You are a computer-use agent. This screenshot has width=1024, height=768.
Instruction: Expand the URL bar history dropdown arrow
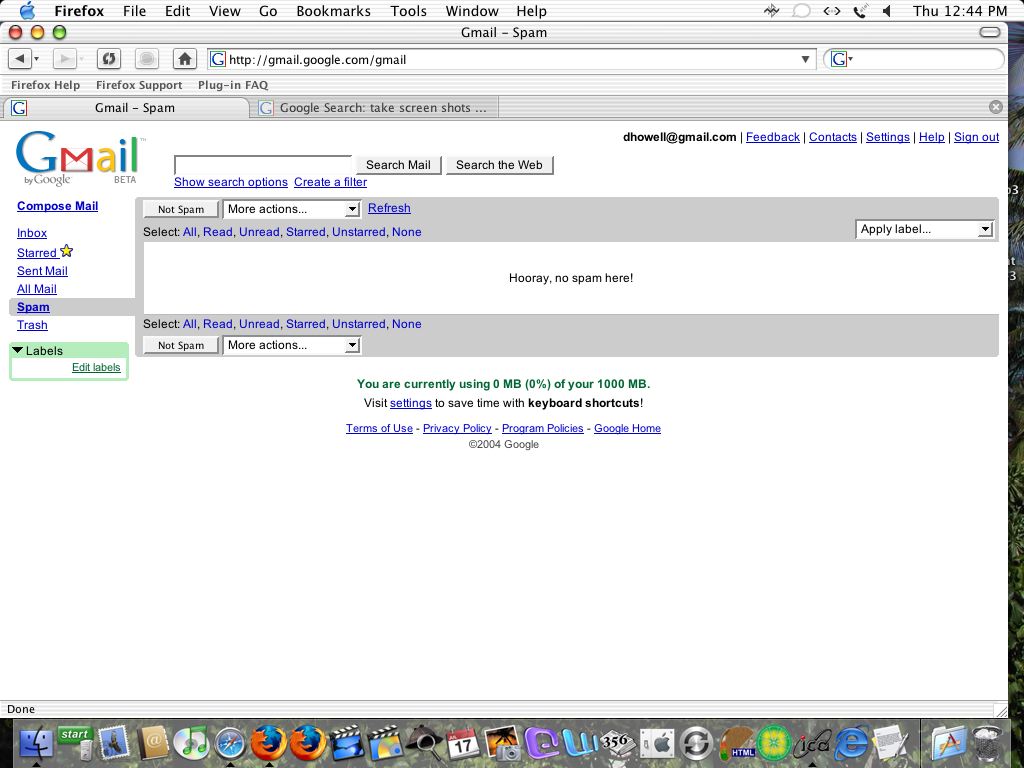click(805, 59)
